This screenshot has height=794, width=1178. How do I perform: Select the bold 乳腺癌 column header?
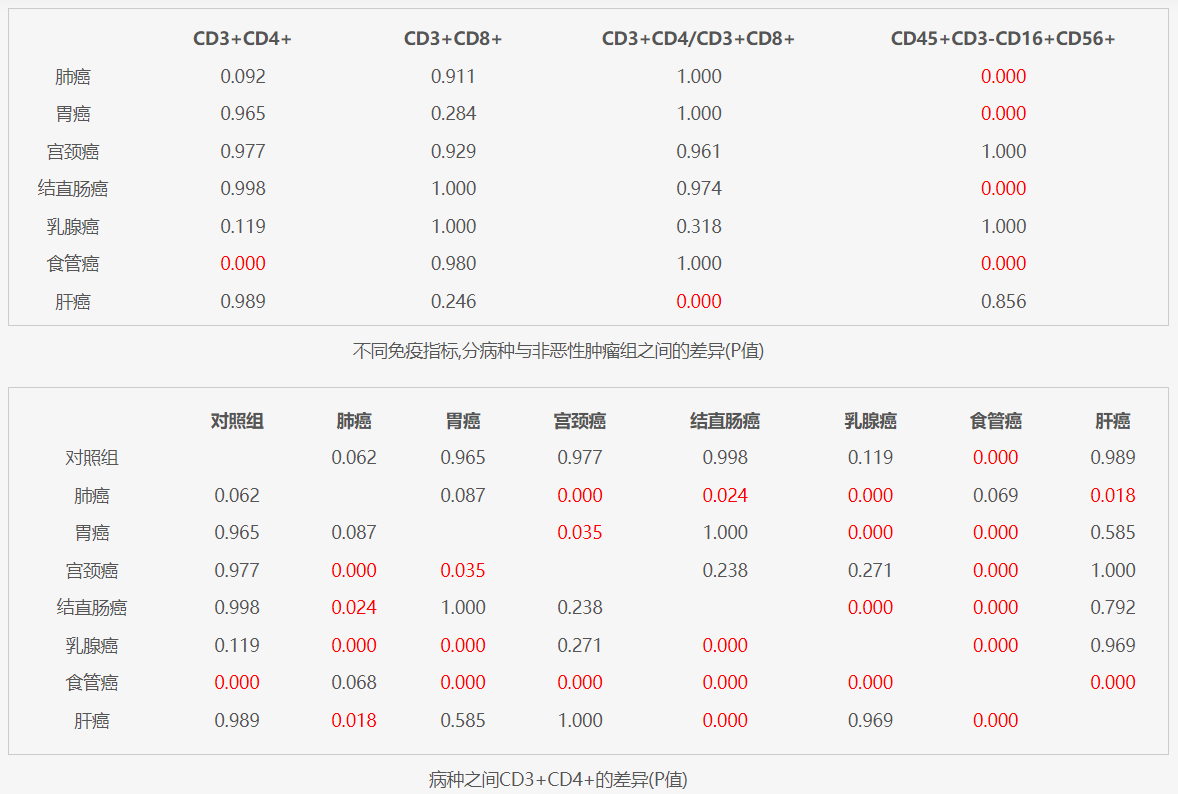tap(871, 421)
